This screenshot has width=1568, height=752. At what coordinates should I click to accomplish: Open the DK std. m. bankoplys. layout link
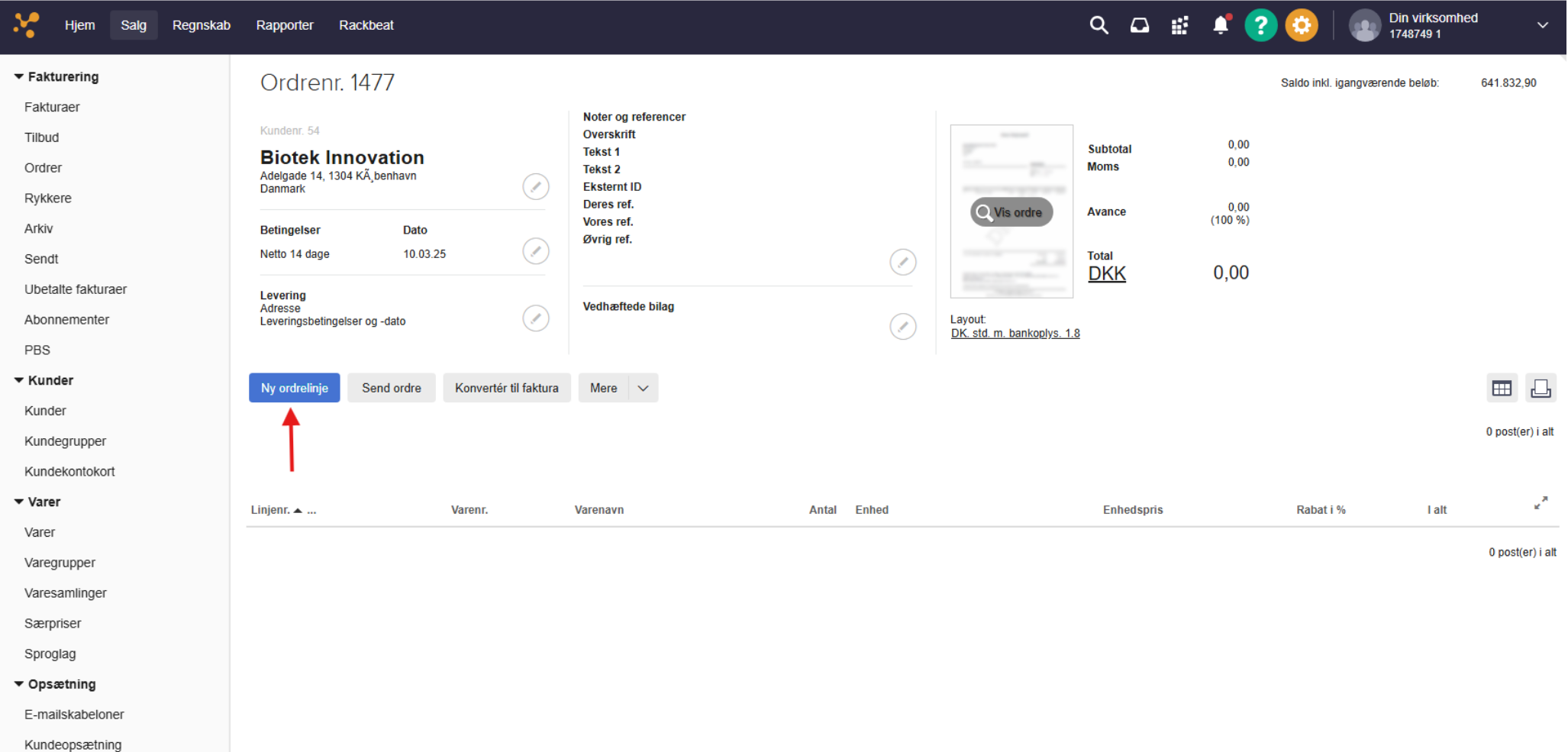[1015, 333]
